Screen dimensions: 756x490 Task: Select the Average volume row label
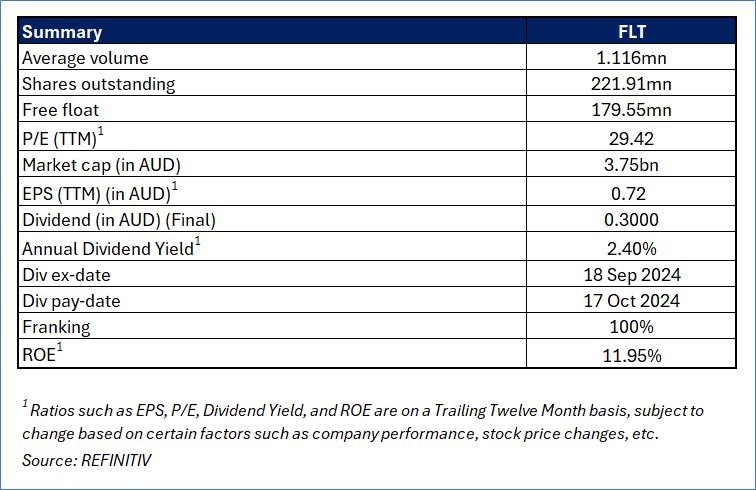pos(85,59)
